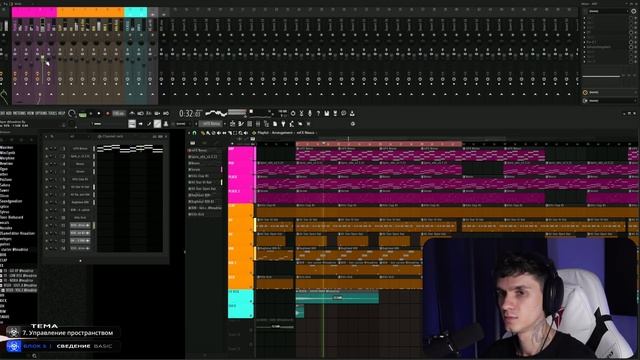The width and height of the screenshot is (640, 360).
Task: Expand pattern selector arrow next to mFX Reese
Action: [x=225, y=124]
